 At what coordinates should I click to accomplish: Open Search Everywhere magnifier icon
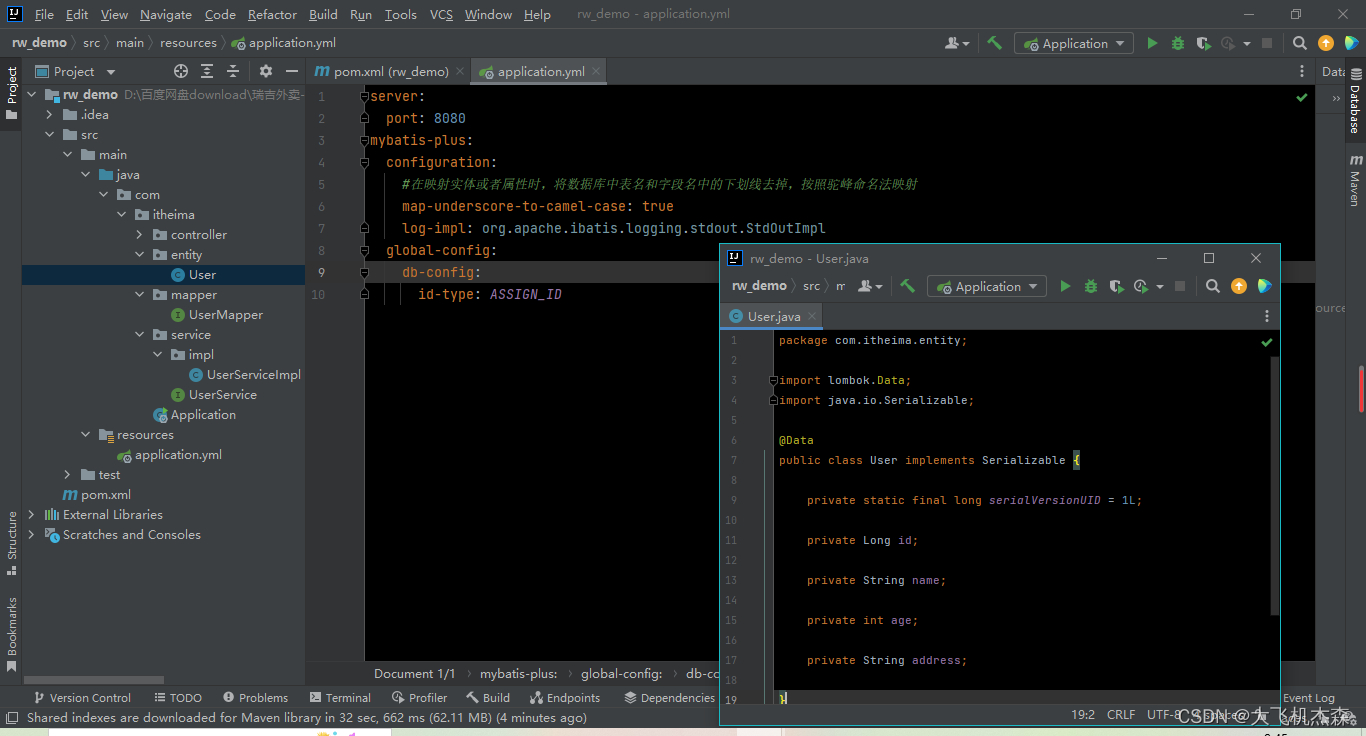point(1298,43)
